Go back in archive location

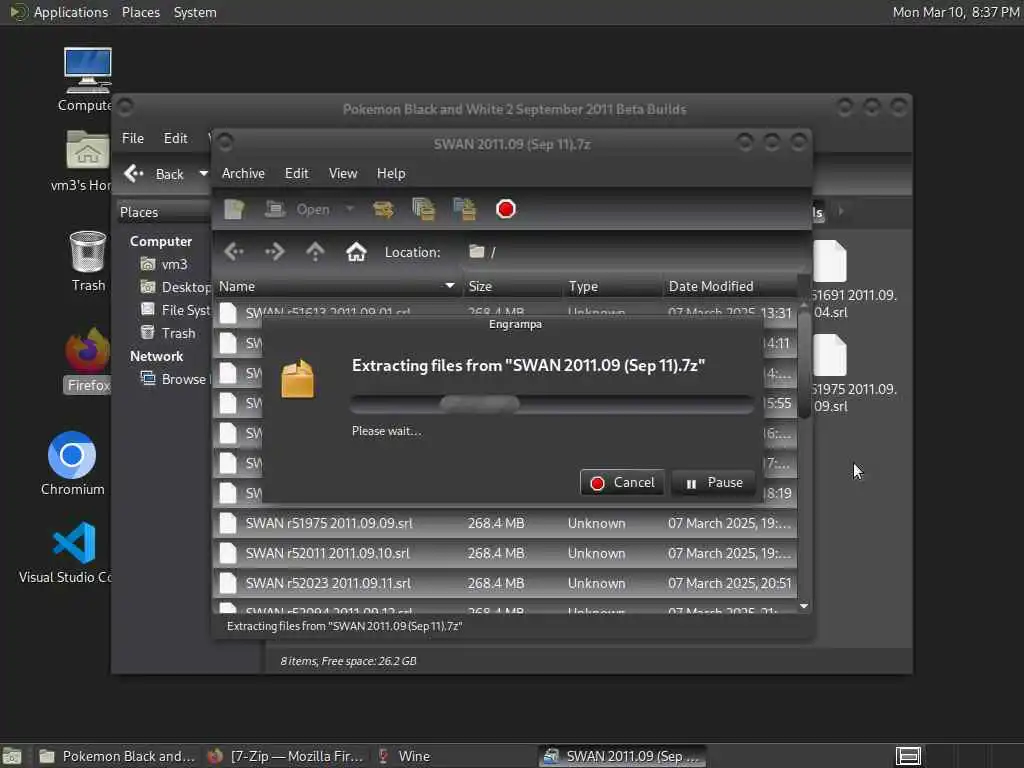(234, 252)
